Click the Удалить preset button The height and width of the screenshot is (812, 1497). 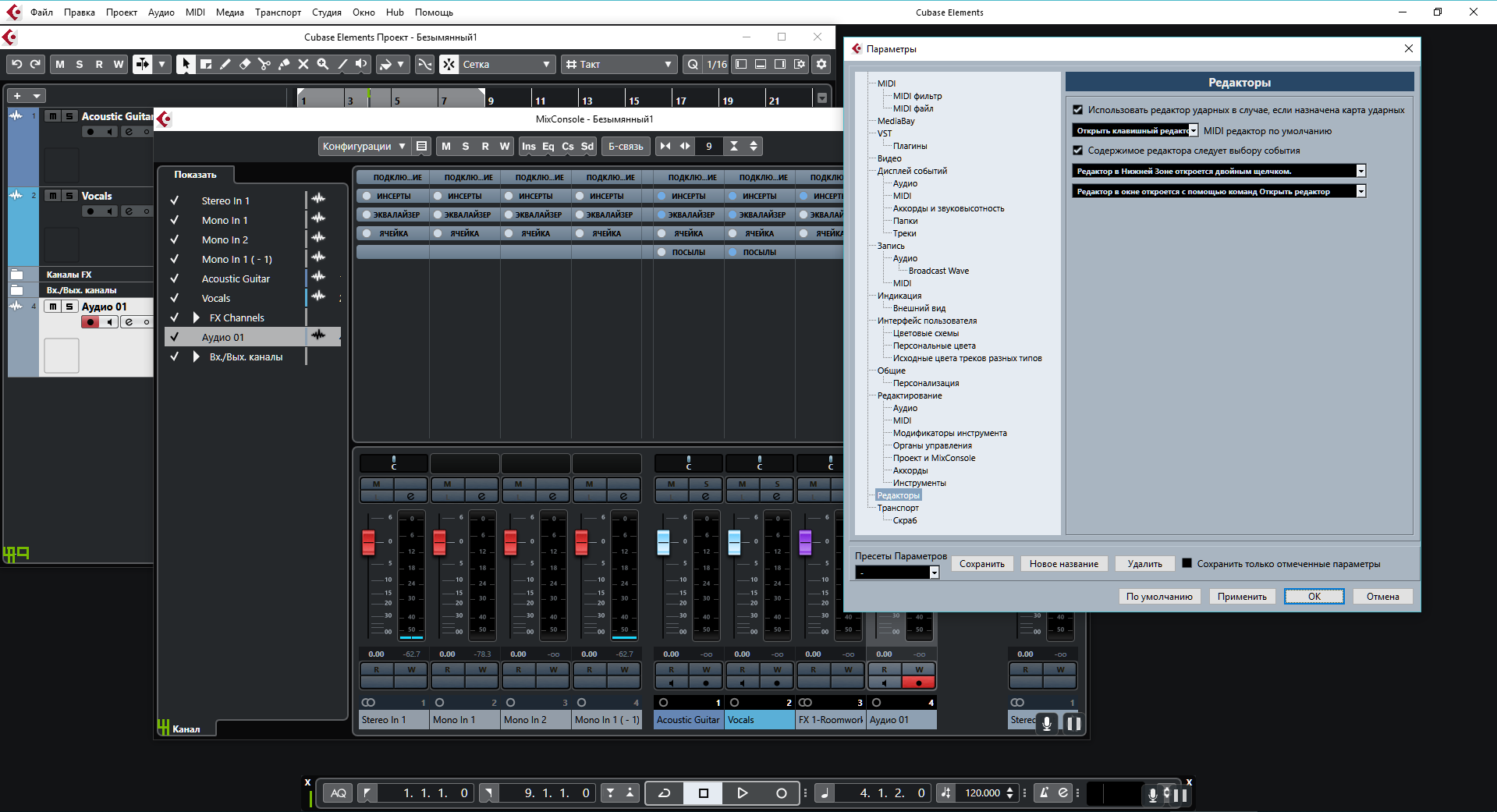point(1144,564)
